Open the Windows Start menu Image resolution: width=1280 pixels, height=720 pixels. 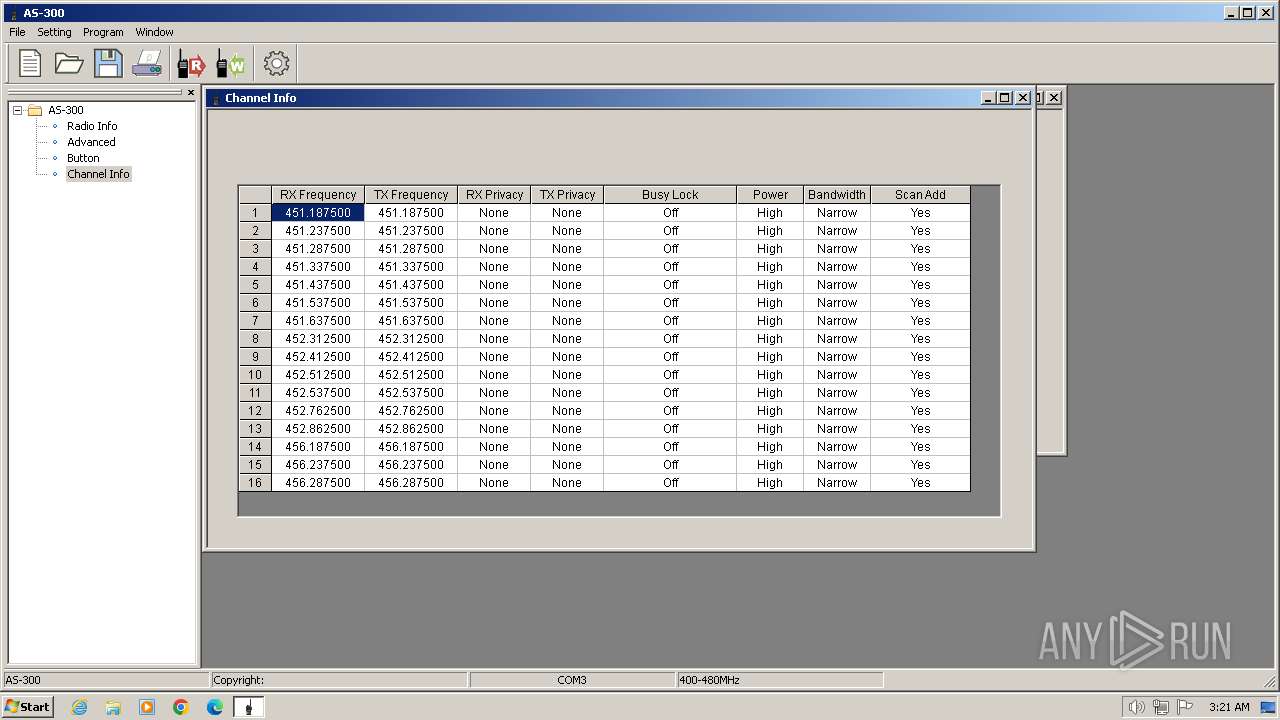(28, 707)
